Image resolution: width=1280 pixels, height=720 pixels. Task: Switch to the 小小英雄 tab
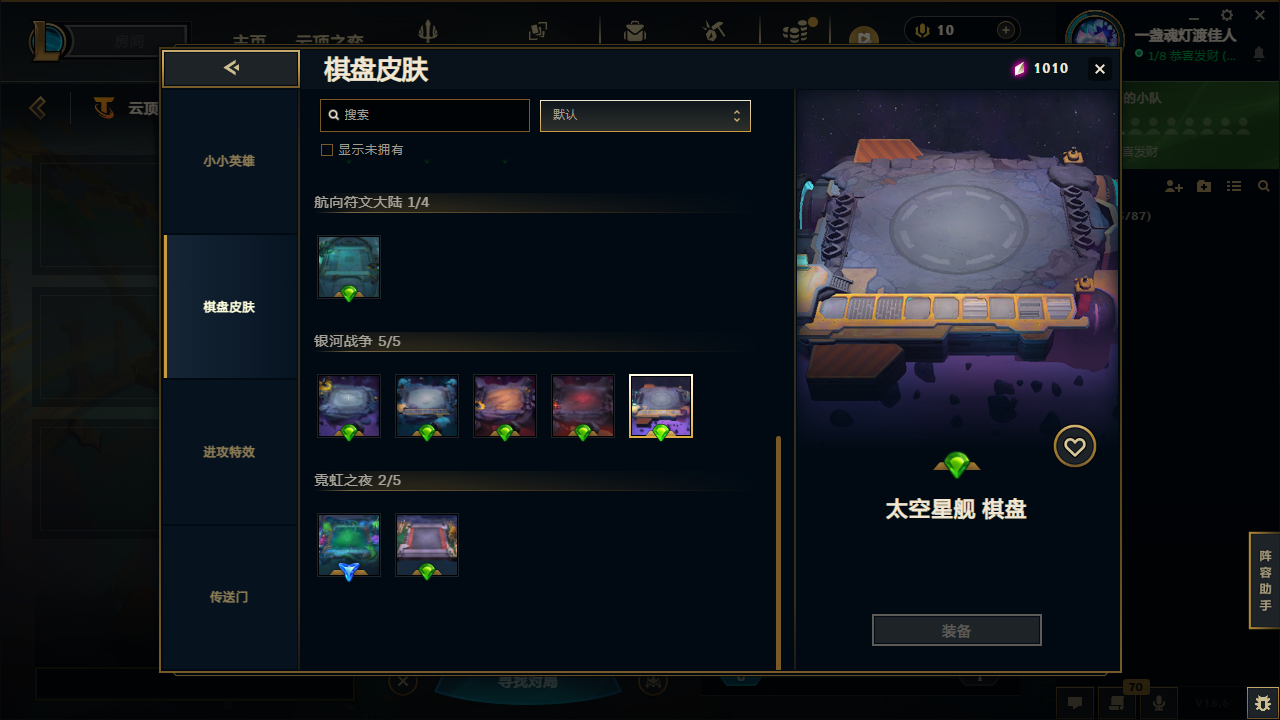click(x=229, y=161)
